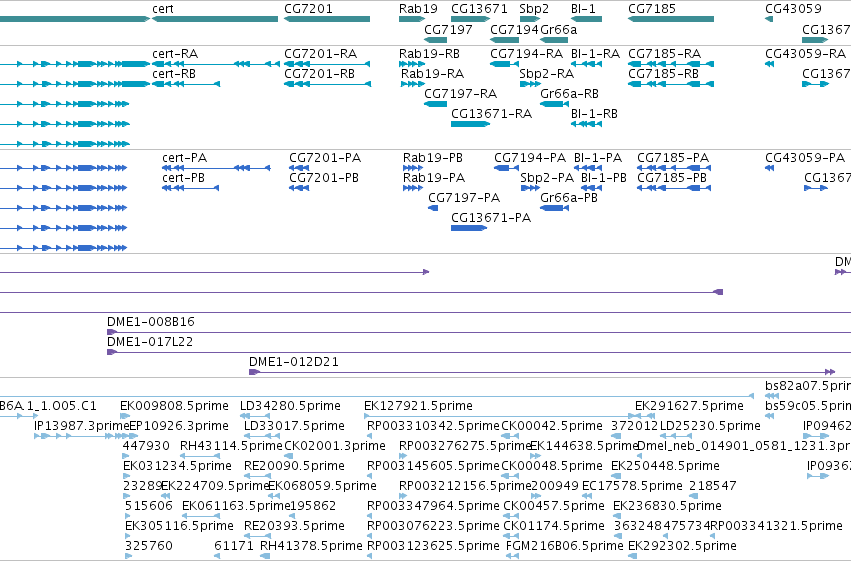Image resolution: width=851 pixels, height=561 pixels.
Task: Click the EC17578.5prime EST label
Action: (x=632, y=486)
